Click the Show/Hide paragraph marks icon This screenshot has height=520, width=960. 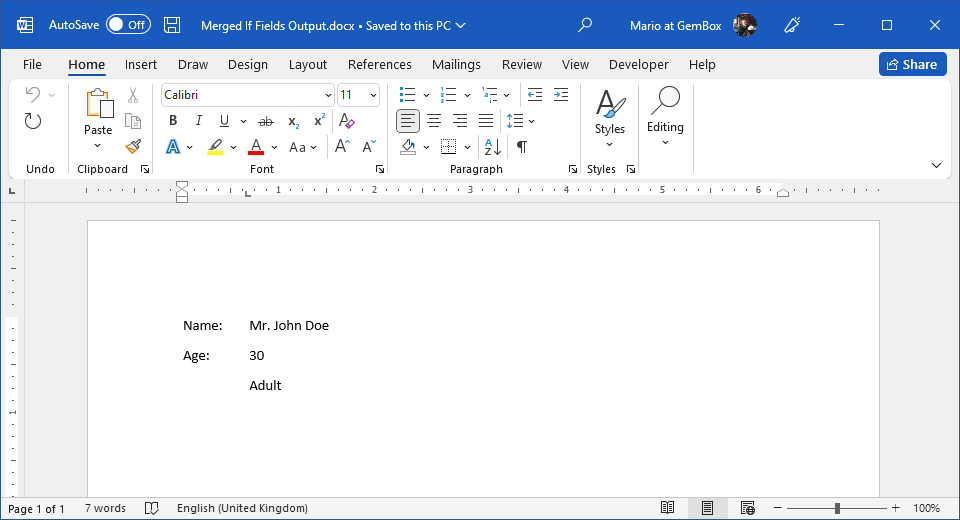pos(521,147)
